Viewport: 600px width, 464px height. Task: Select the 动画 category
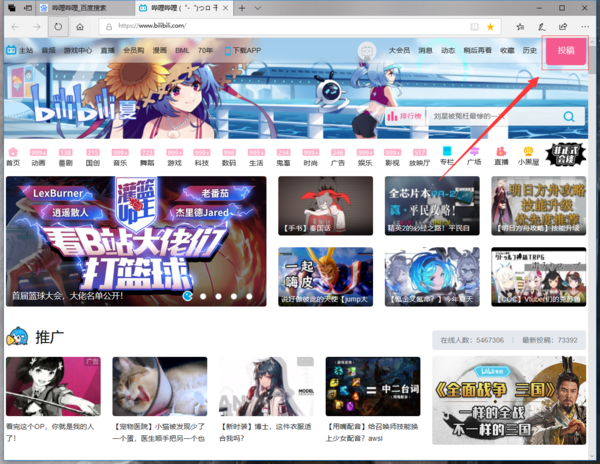(38, 157)
